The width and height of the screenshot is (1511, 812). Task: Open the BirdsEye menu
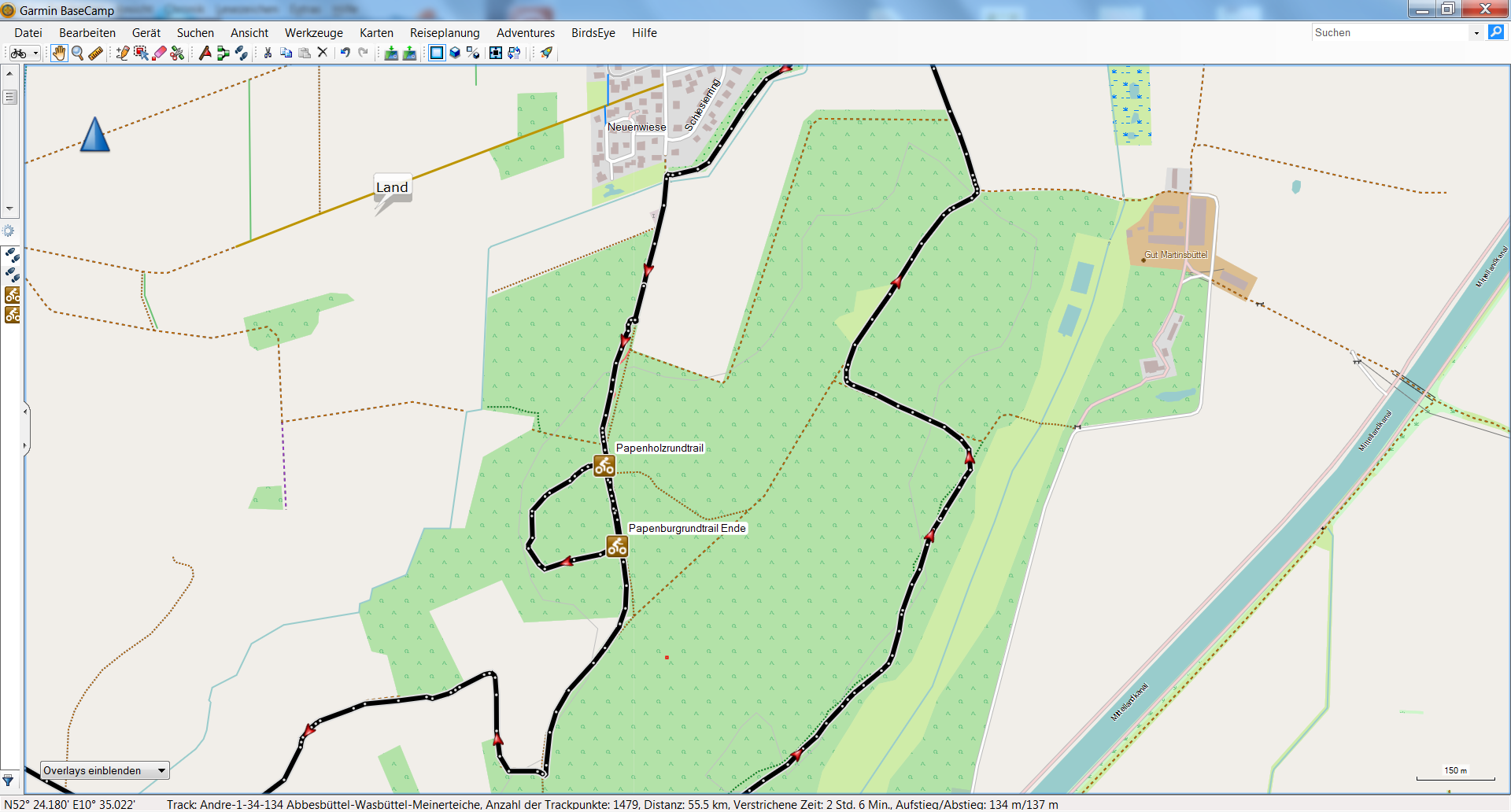point(593,33)
